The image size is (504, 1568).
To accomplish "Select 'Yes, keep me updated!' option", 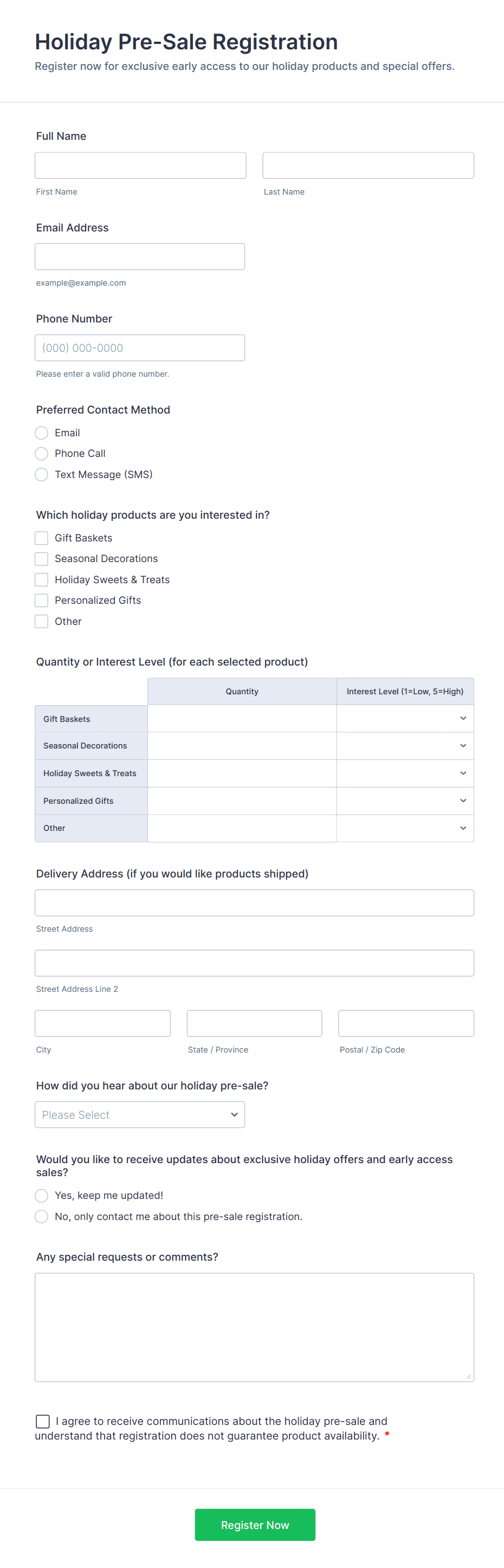I will pyautogui.click(x=41, y=1196).
